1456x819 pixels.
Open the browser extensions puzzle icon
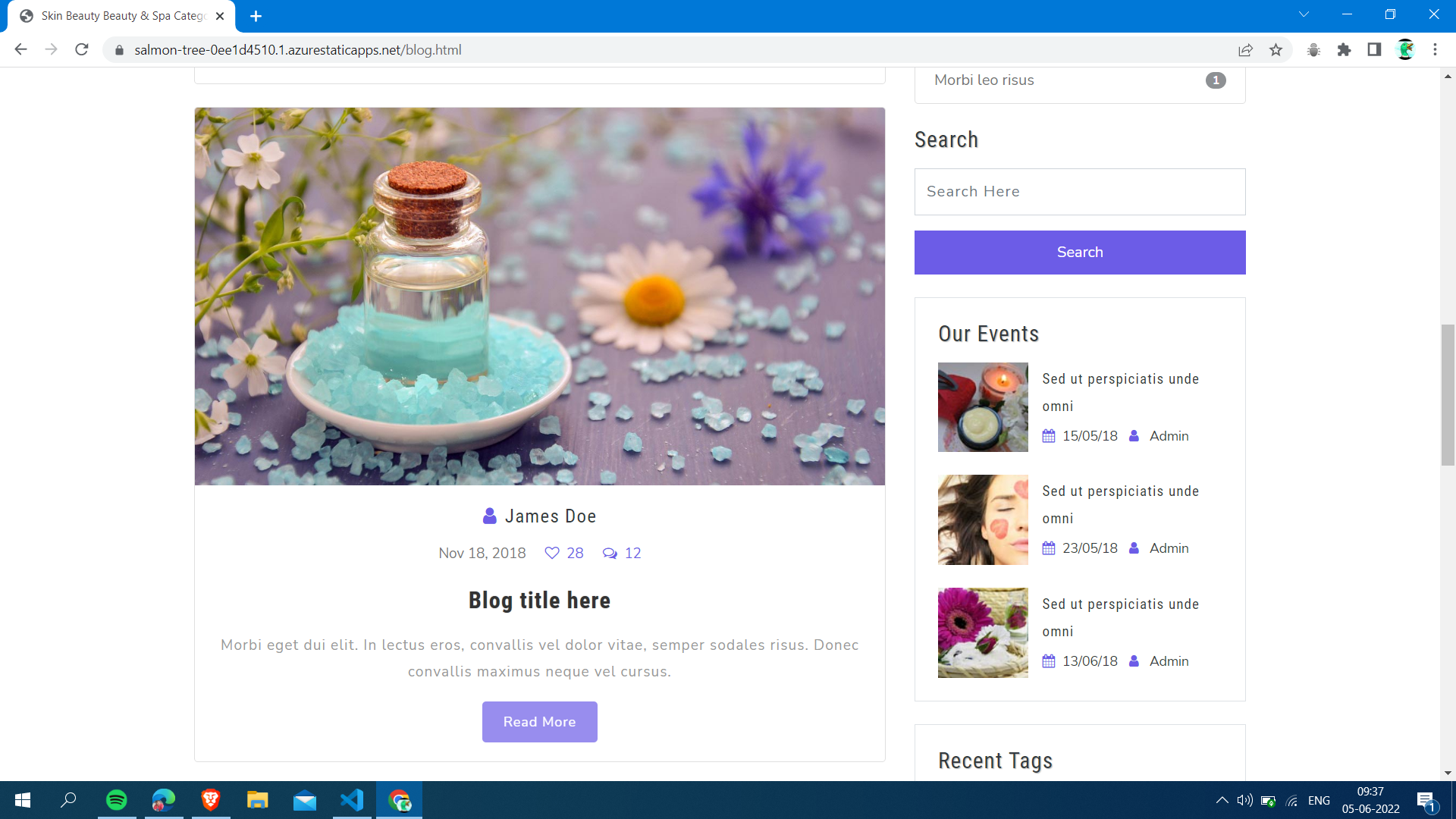[x=1345, y=50]
